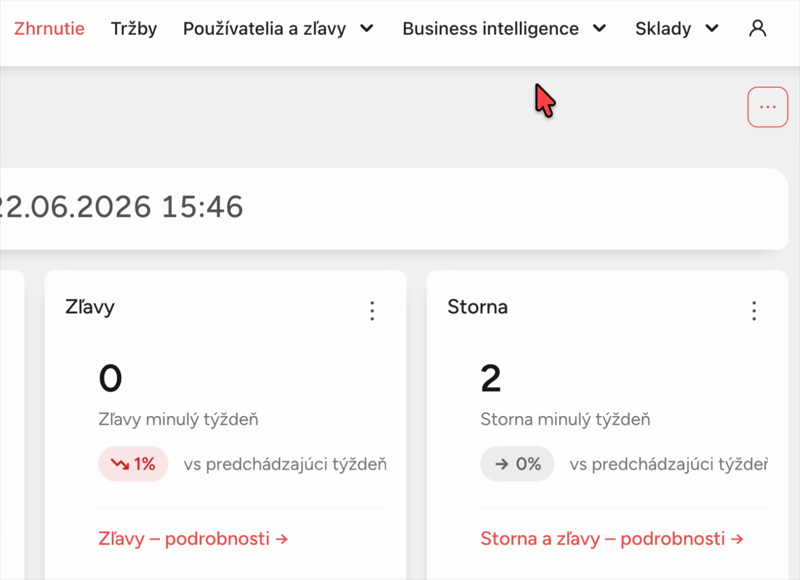Open the Business intelligence menu
The width and height of the screenshot is (800, 580).
(490, 29)
